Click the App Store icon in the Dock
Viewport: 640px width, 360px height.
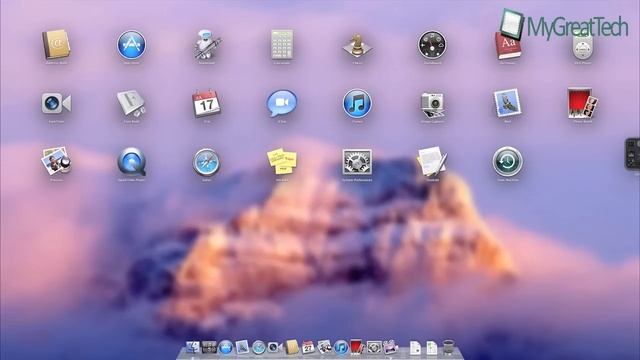[x=226, y=347]
